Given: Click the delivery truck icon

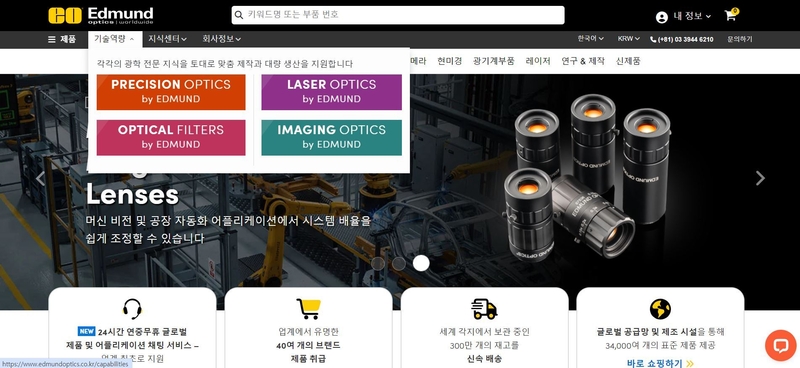Looking at the screenshot, I should click(x=484, y=309).
